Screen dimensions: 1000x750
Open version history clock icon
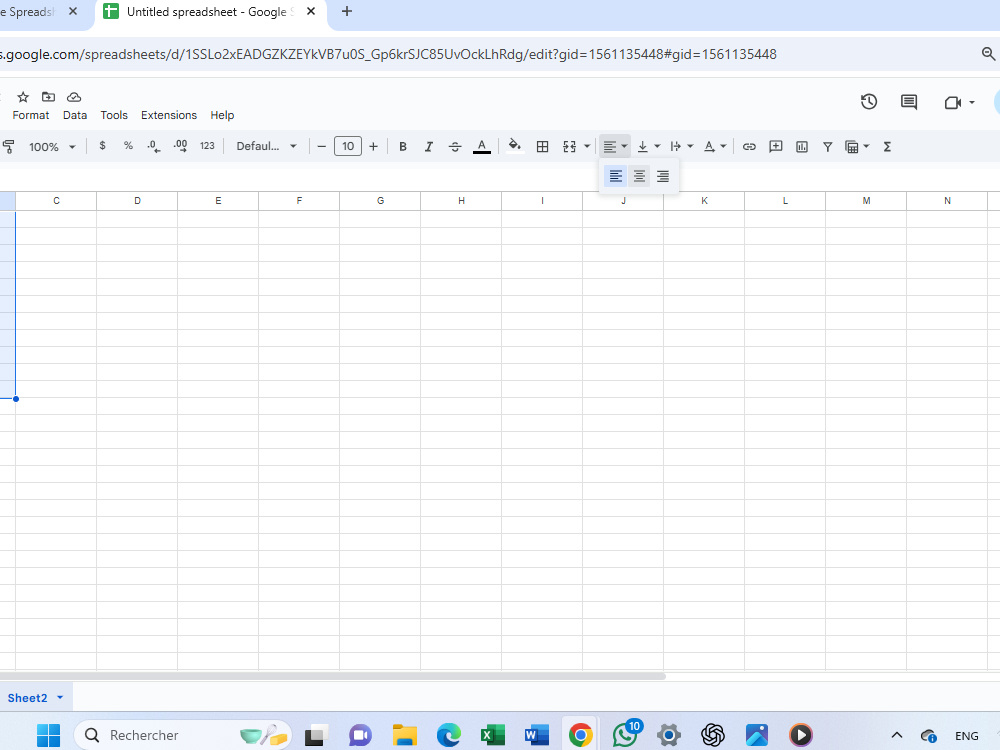(869, 102)
